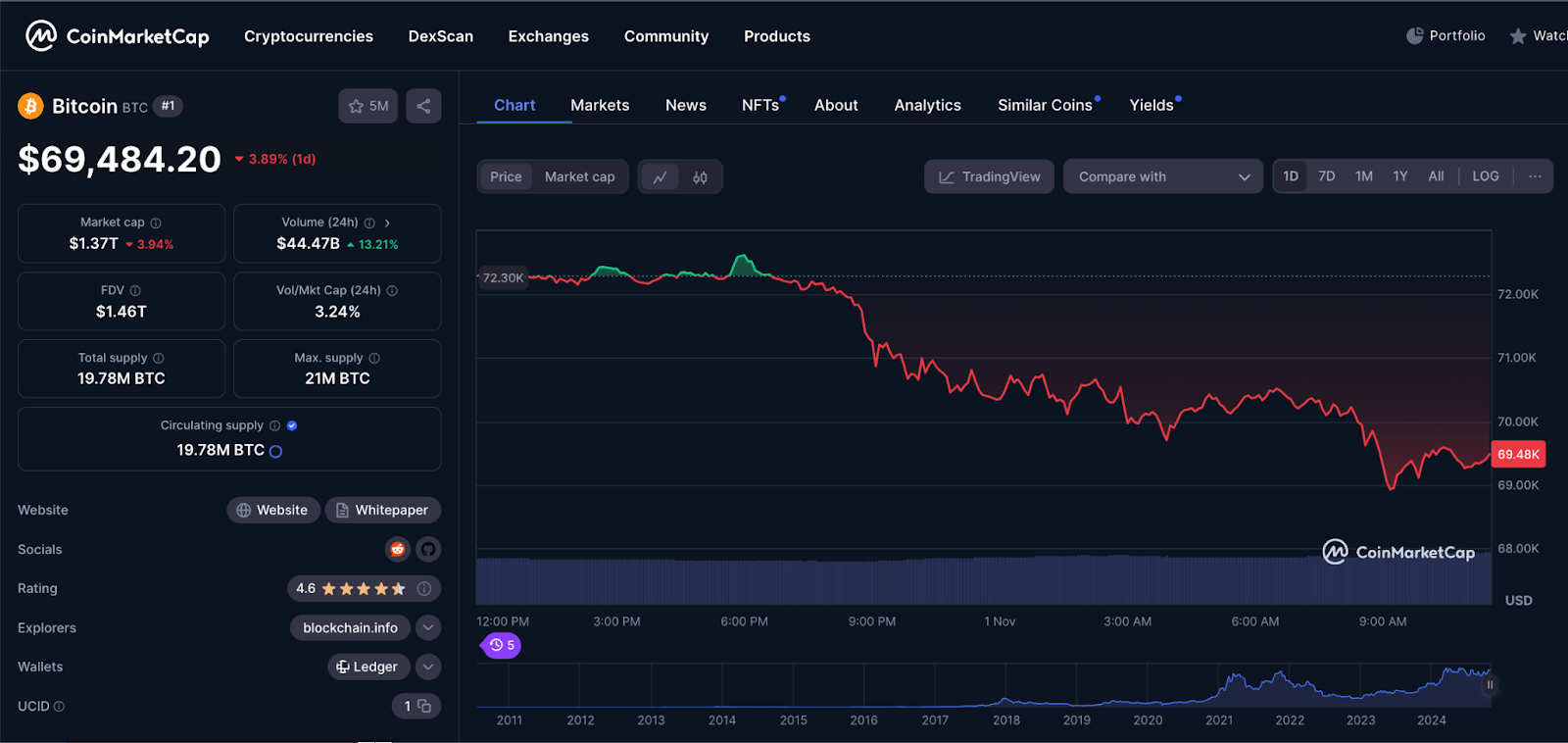Click the circulating supply progress circle

[275, 452]
